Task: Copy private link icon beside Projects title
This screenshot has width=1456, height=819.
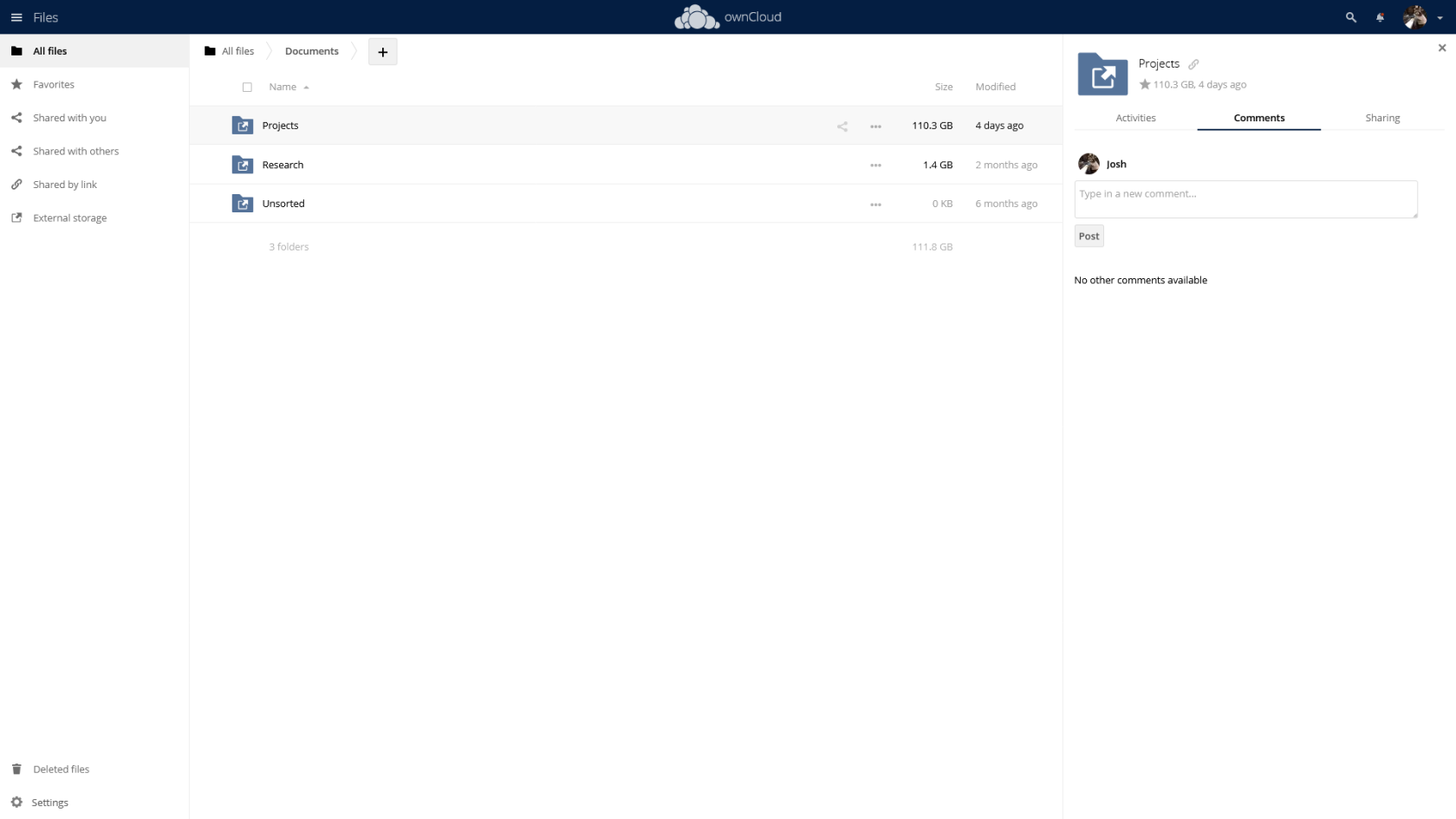Action: tap(1193, 64)
